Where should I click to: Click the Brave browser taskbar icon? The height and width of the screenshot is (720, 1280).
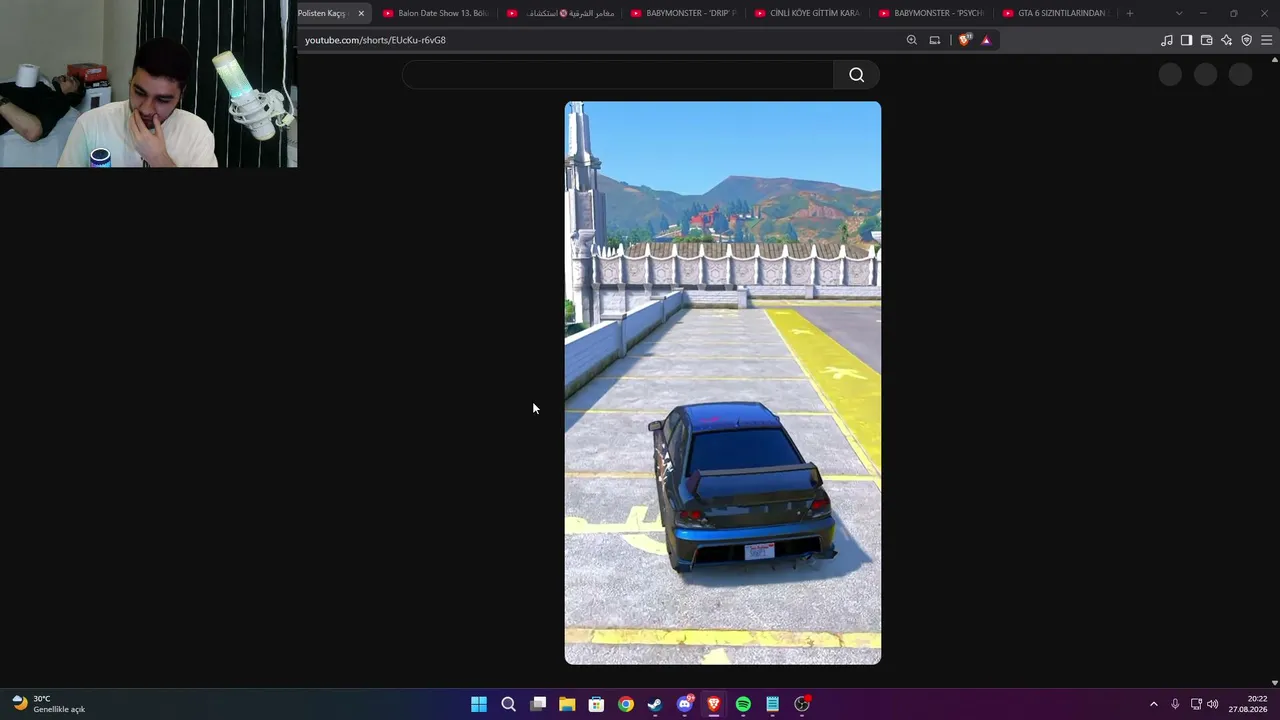[x=714, y=704]
